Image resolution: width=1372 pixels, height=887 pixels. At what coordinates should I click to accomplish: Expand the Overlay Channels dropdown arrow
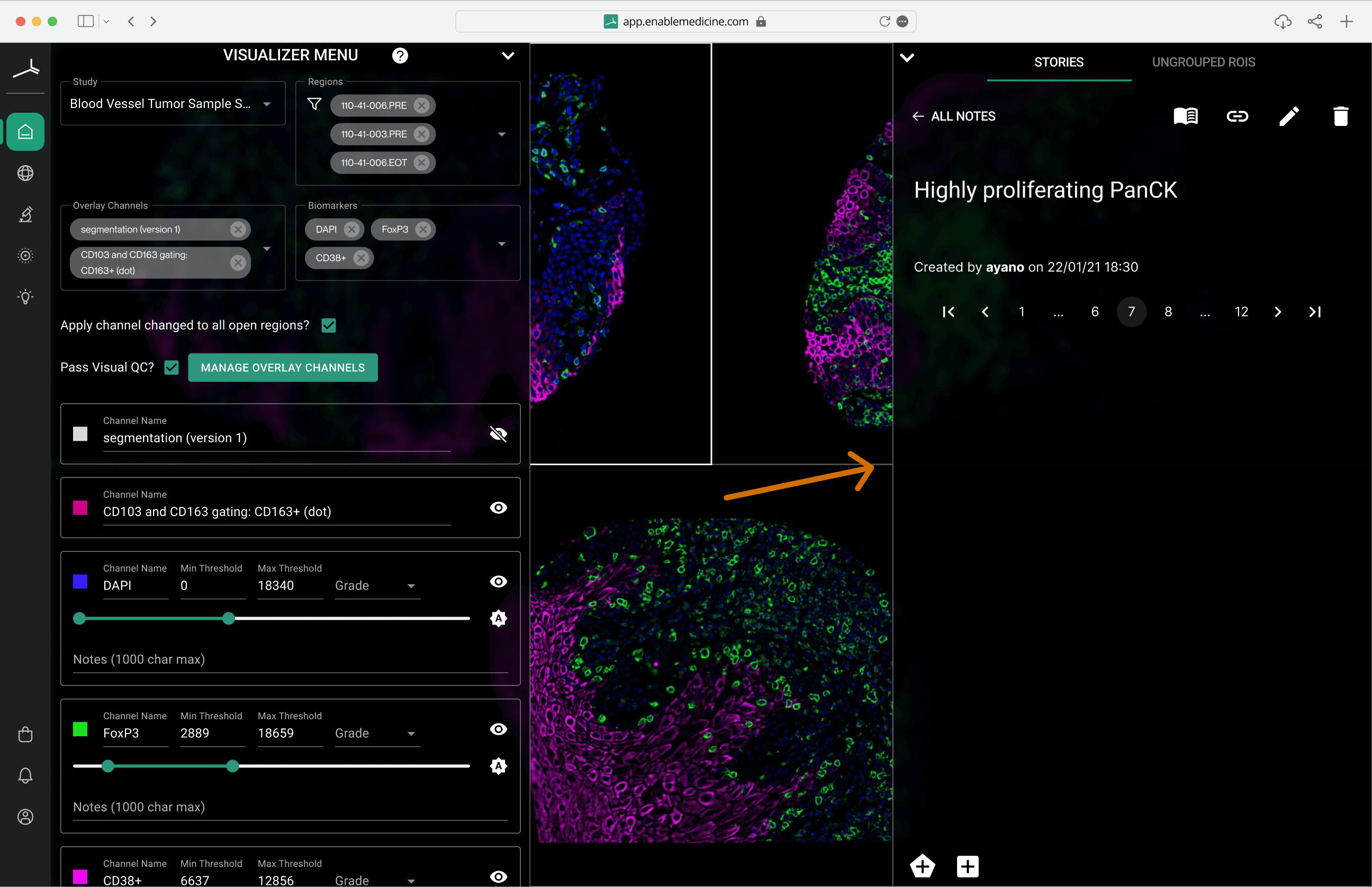[267, 249]
